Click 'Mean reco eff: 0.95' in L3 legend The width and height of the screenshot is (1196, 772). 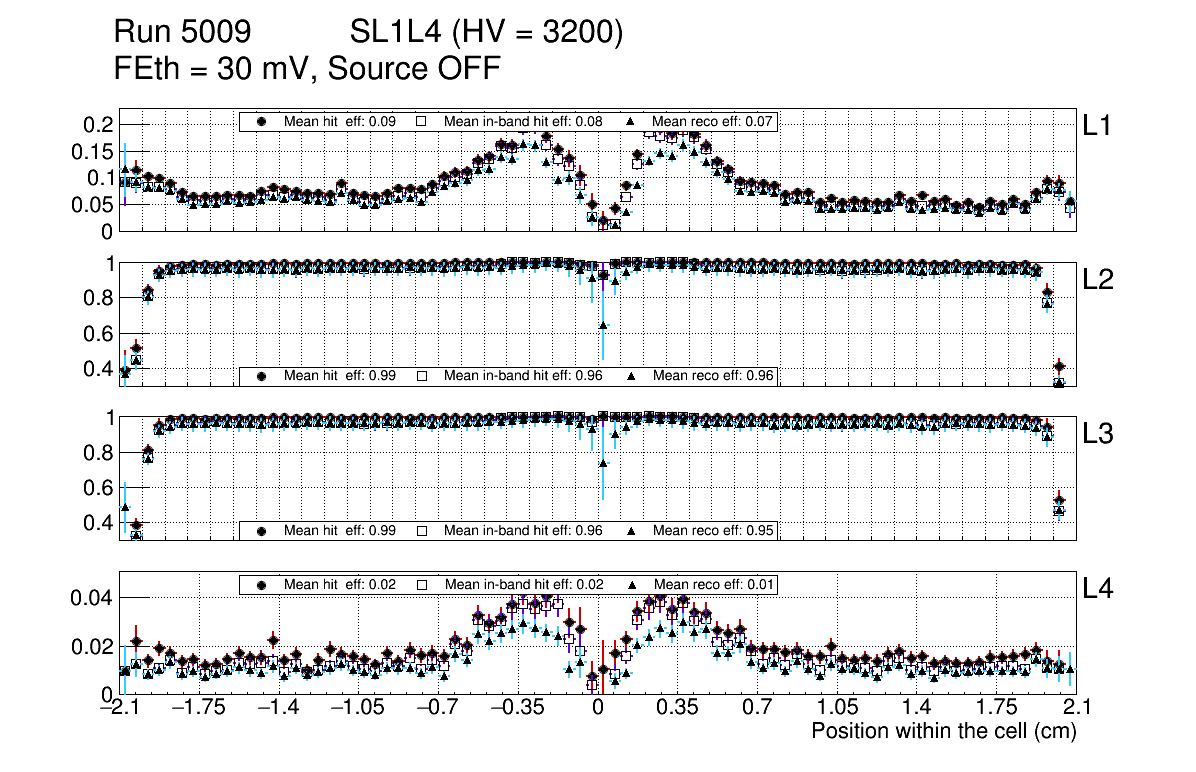click(x=714, y=530)
